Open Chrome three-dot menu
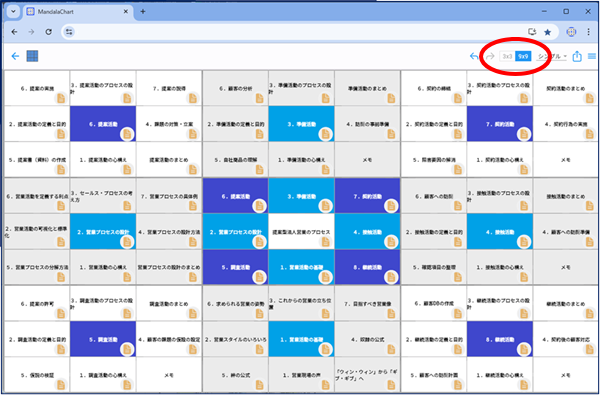Image resolution: width=600 pixels, height=395 pixels. [589, 32]
